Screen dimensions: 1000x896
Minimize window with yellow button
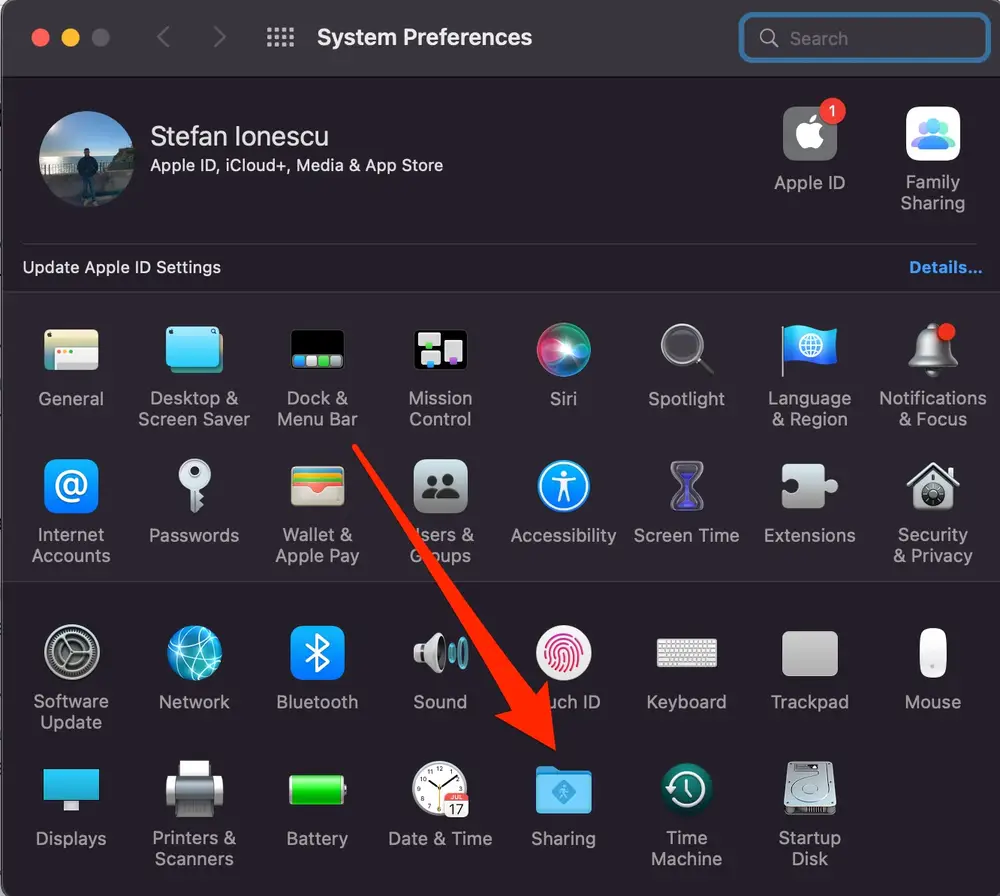click(70, 38)
